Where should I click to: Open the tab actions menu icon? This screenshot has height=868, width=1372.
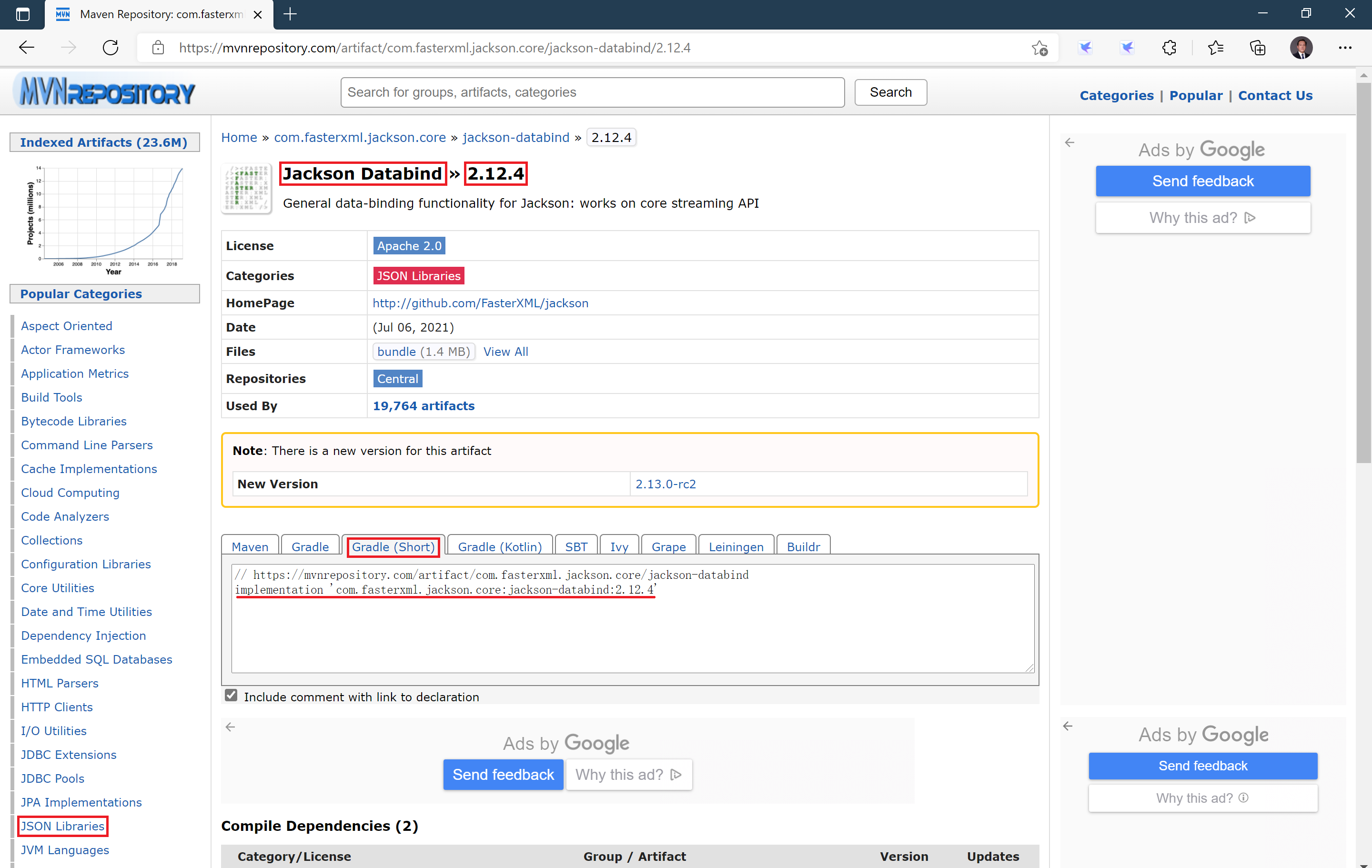pos(23,14)
